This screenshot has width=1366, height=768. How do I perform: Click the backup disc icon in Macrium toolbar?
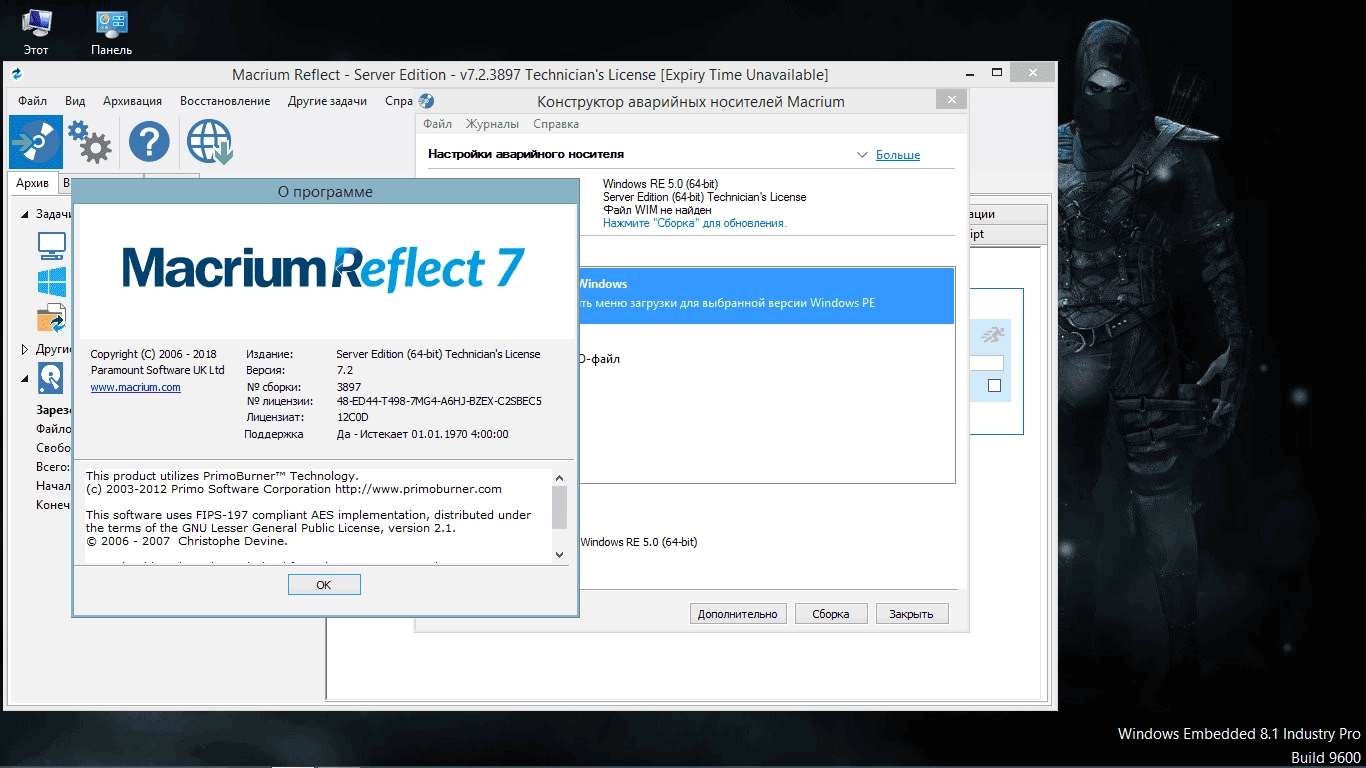[36, 142]
